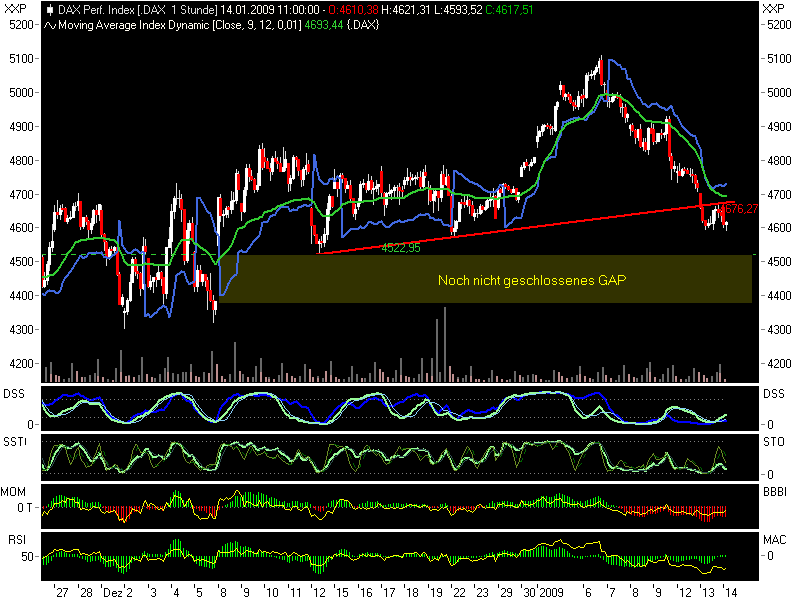Select the SSTI indicator panel label

15,443
